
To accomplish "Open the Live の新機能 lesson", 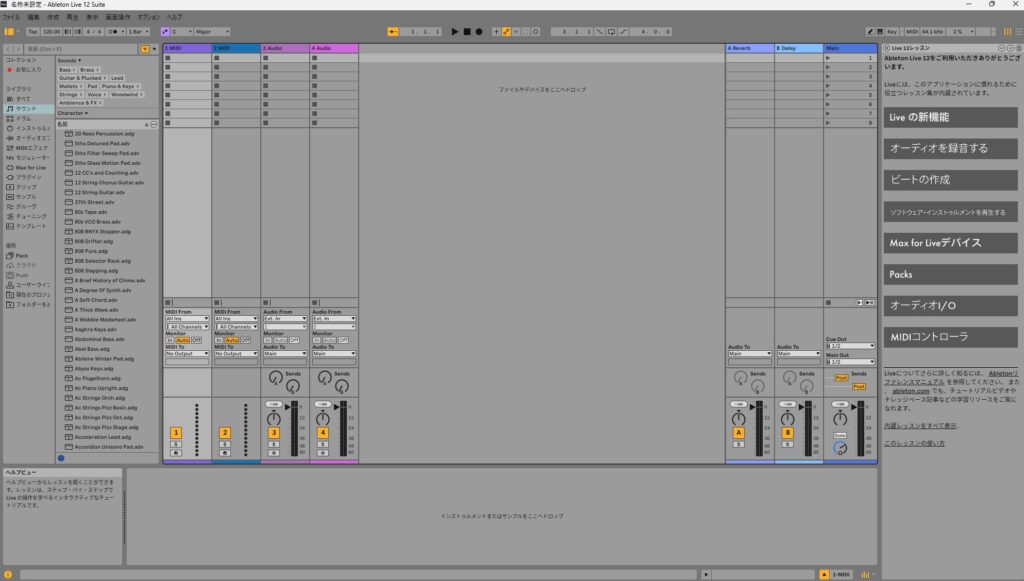I will click(x=950, y=118).
